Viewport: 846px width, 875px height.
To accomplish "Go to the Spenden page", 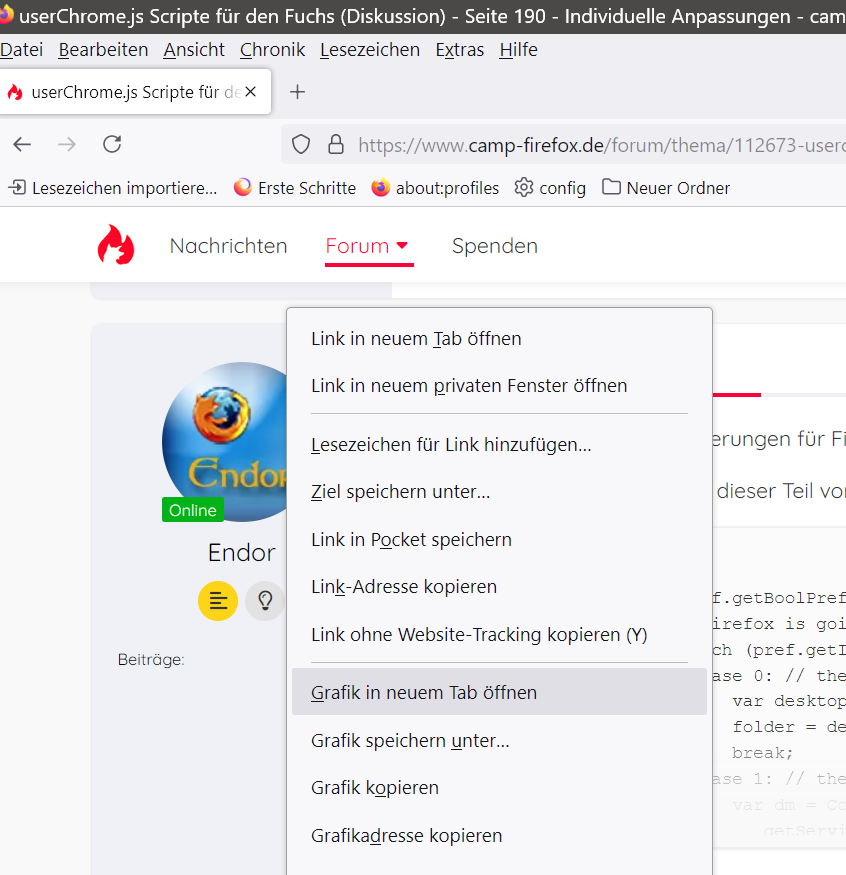I will click(495, 246).
